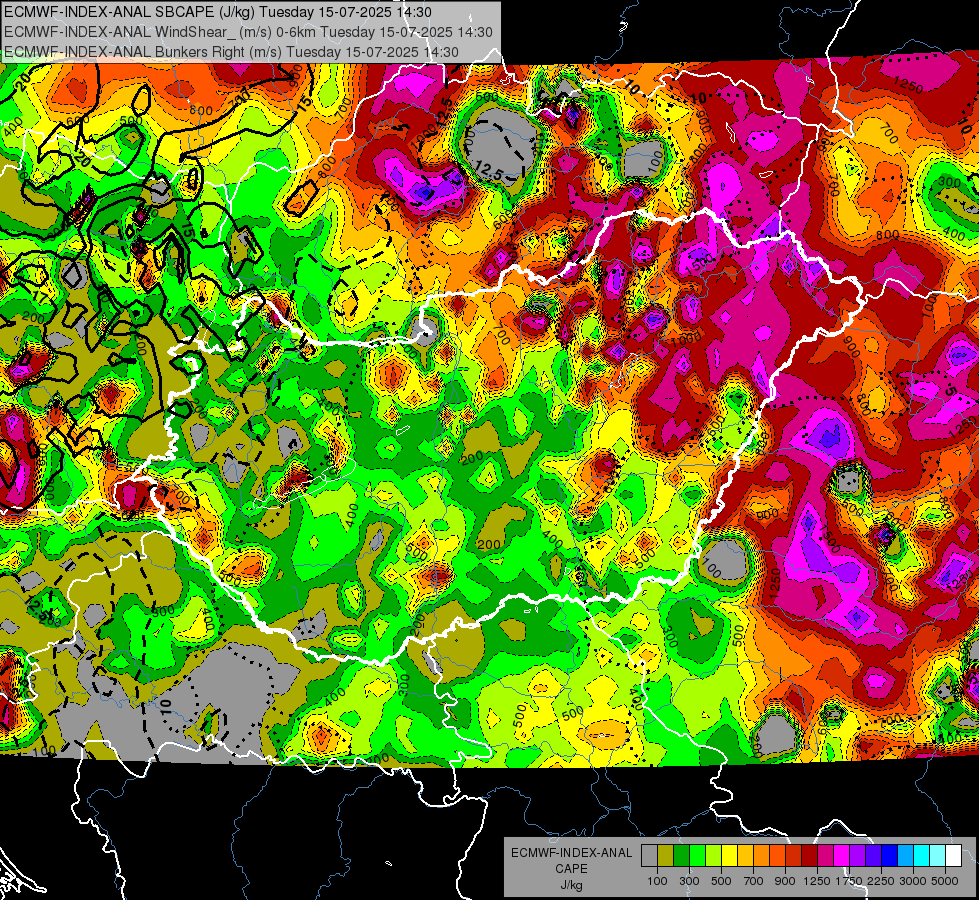Click the CAPE legend label
The width and height of the screenshot is (979, 900).
tap(571, 869)
